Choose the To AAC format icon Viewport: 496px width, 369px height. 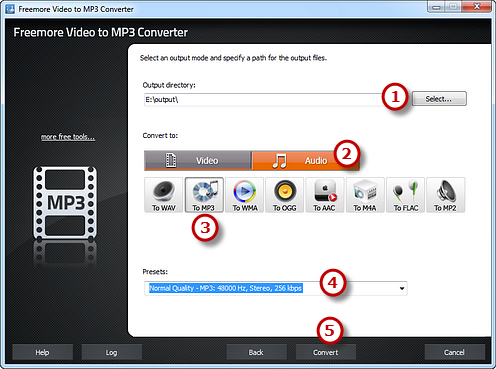tap(325, 195)
